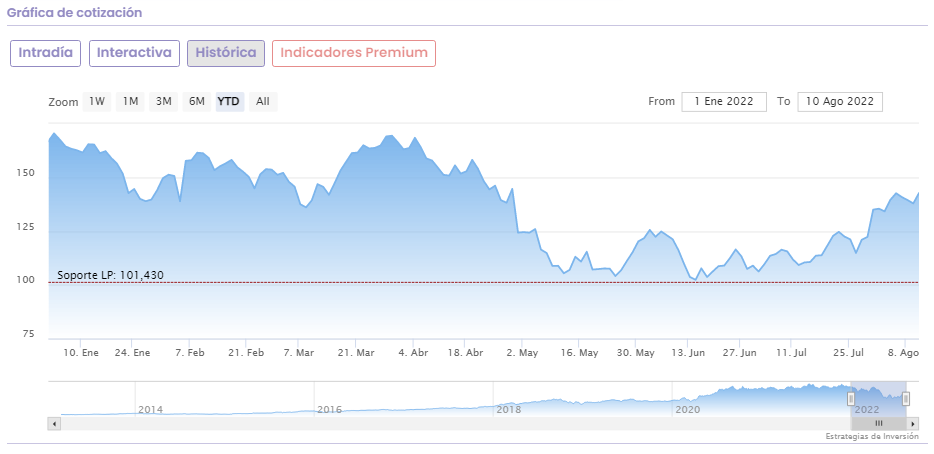934x454 pixels.
Task: Select the YTD zoom range
Action: point(229,101)
